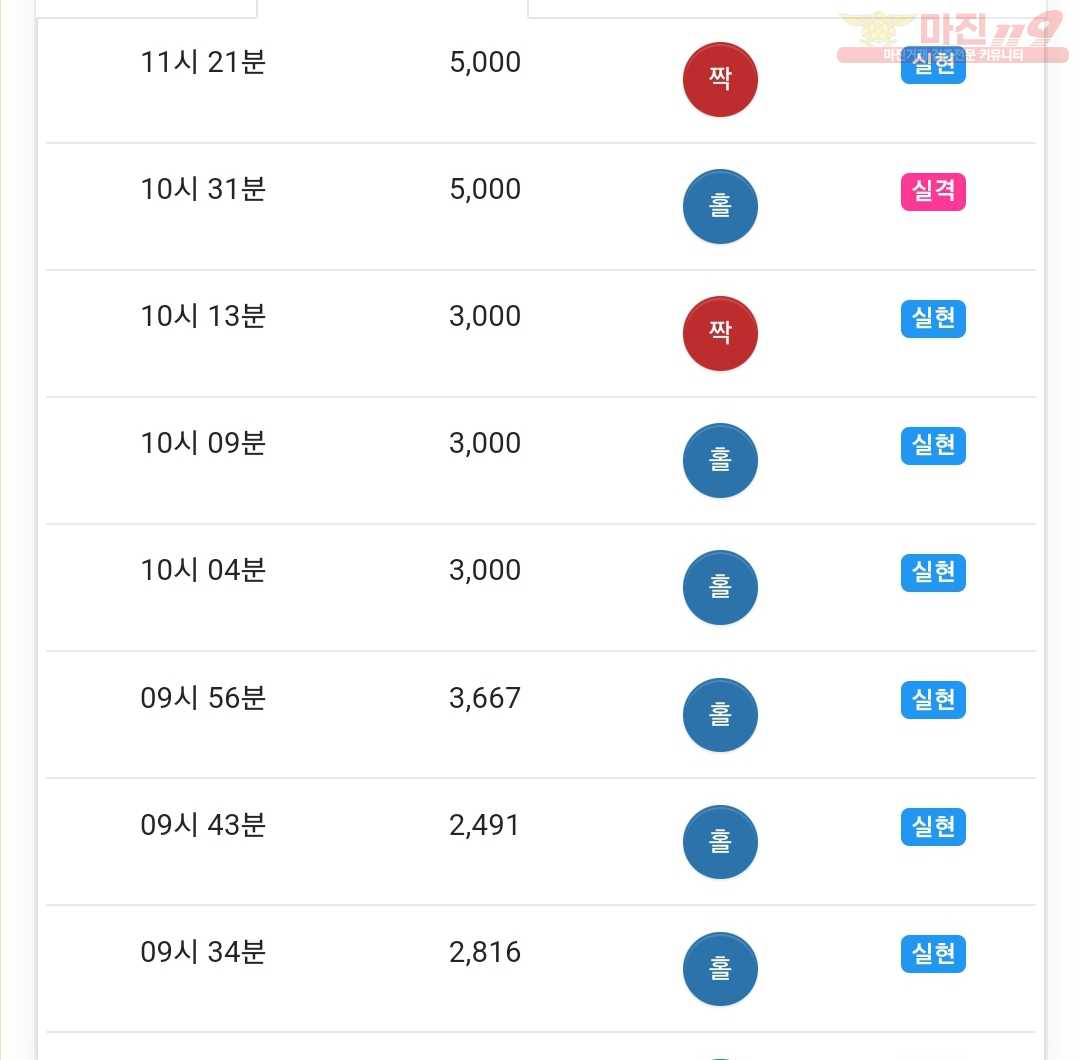Tap the 홀 circle in 09시 34분 row
This screenshot has height=1060, width=1080.
(720, 969)
